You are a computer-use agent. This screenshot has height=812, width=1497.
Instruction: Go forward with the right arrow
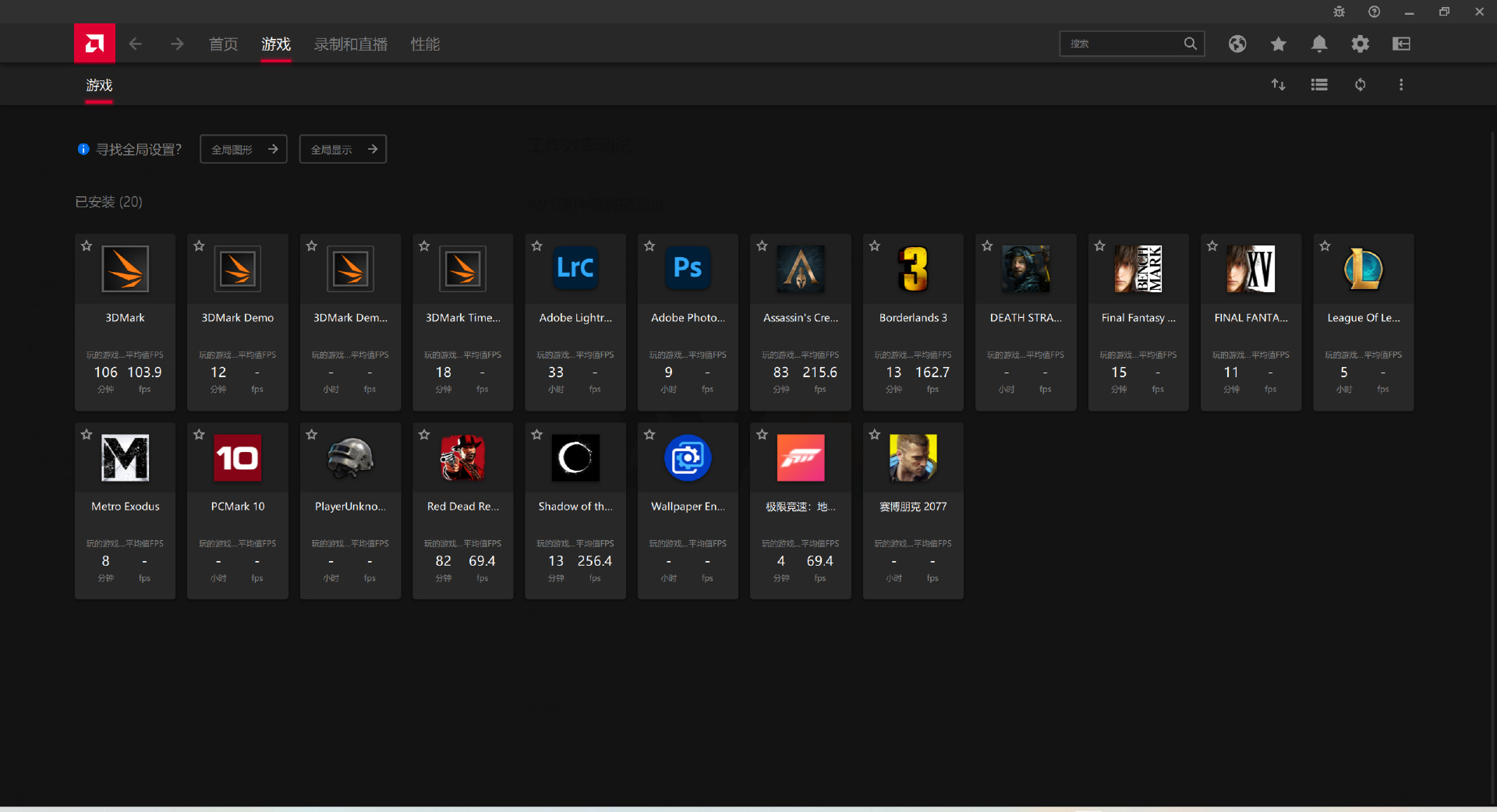click(x=177, y=44)
